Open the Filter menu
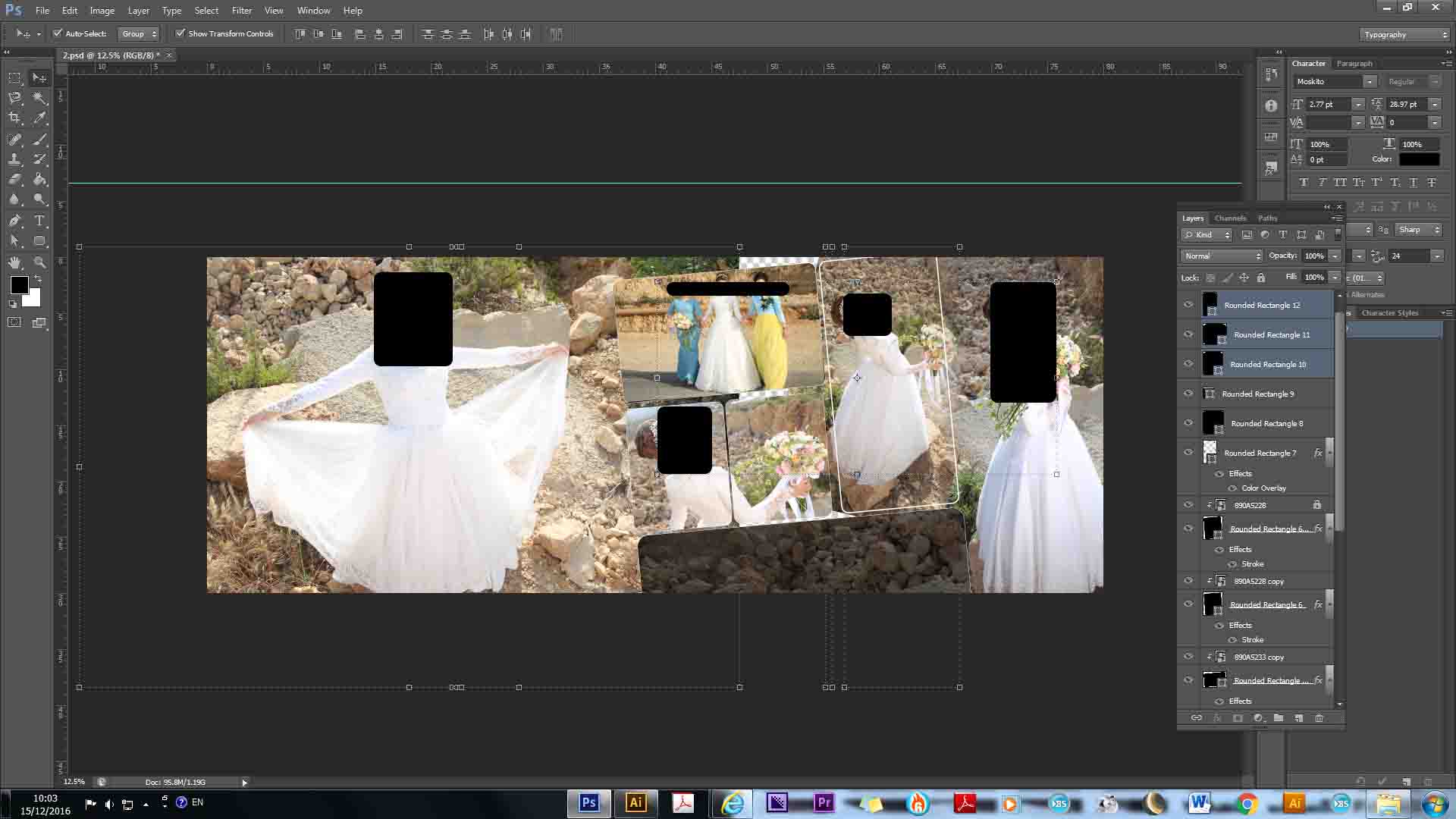 coord(242,11)
